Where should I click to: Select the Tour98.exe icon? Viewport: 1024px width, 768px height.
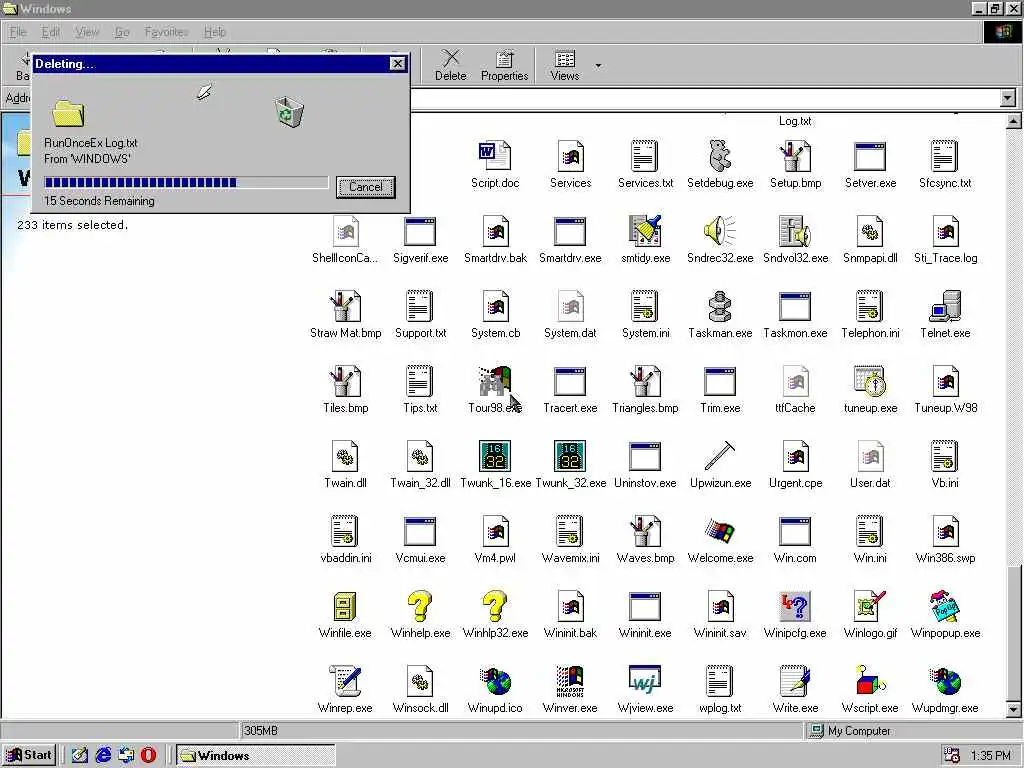(494, 381)
